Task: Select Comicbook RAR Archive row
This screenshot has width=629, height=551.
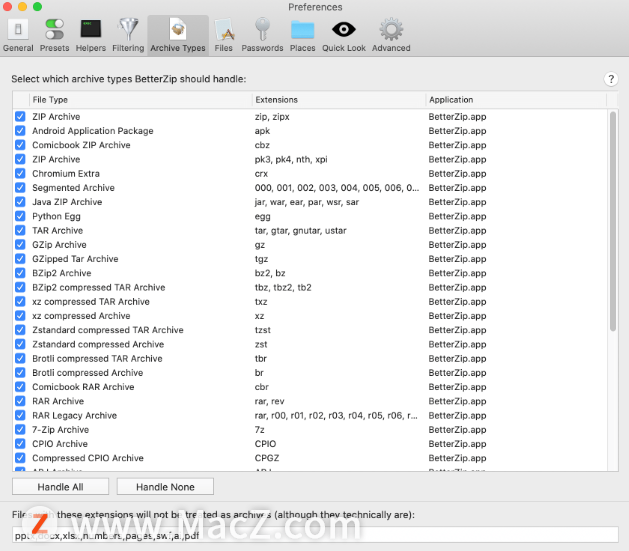Action: tap(310, 387)
